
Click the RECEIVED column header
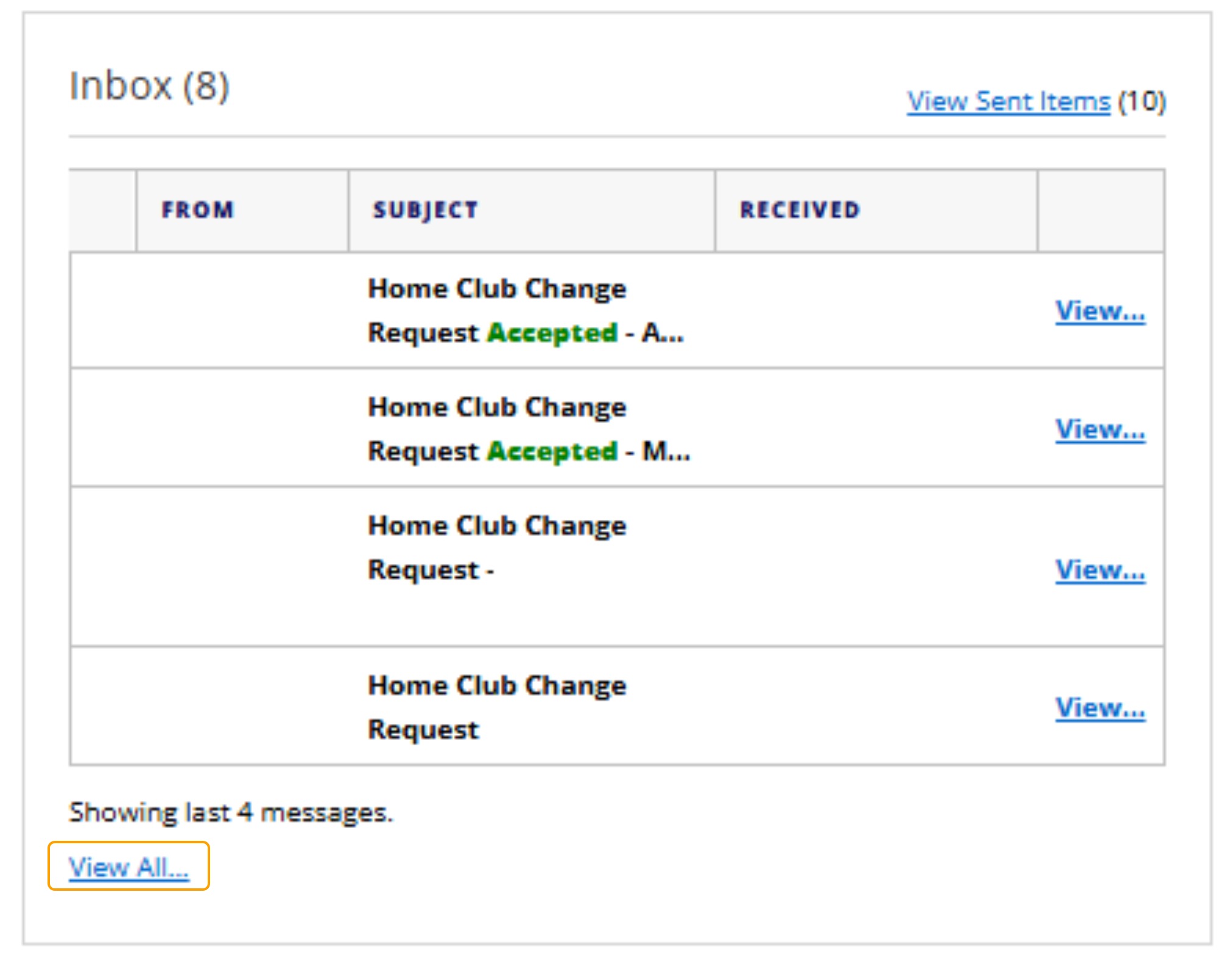pos(799,210)
